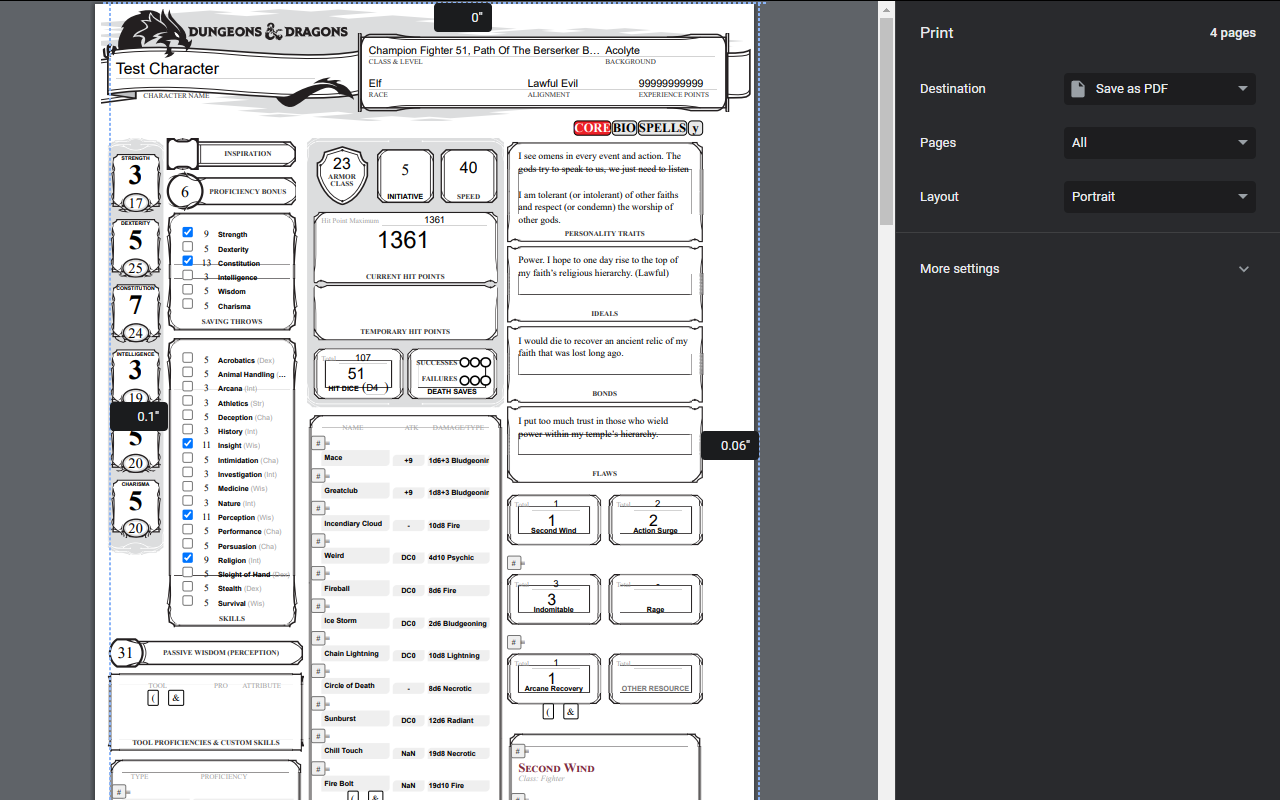Viewport: 1280px width, 800px height.
Task: Click the Current Hit Points field showing 1361
Action: [404, 240]
